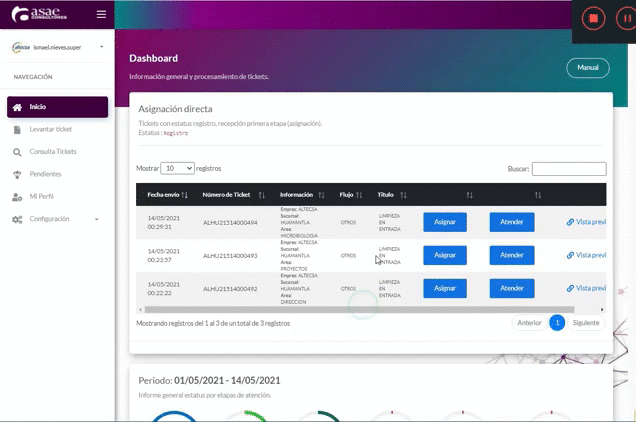Sort table by Número de Ticket
Screen dimensions: 636x422
pyautogui.click(x=261, y=195)
